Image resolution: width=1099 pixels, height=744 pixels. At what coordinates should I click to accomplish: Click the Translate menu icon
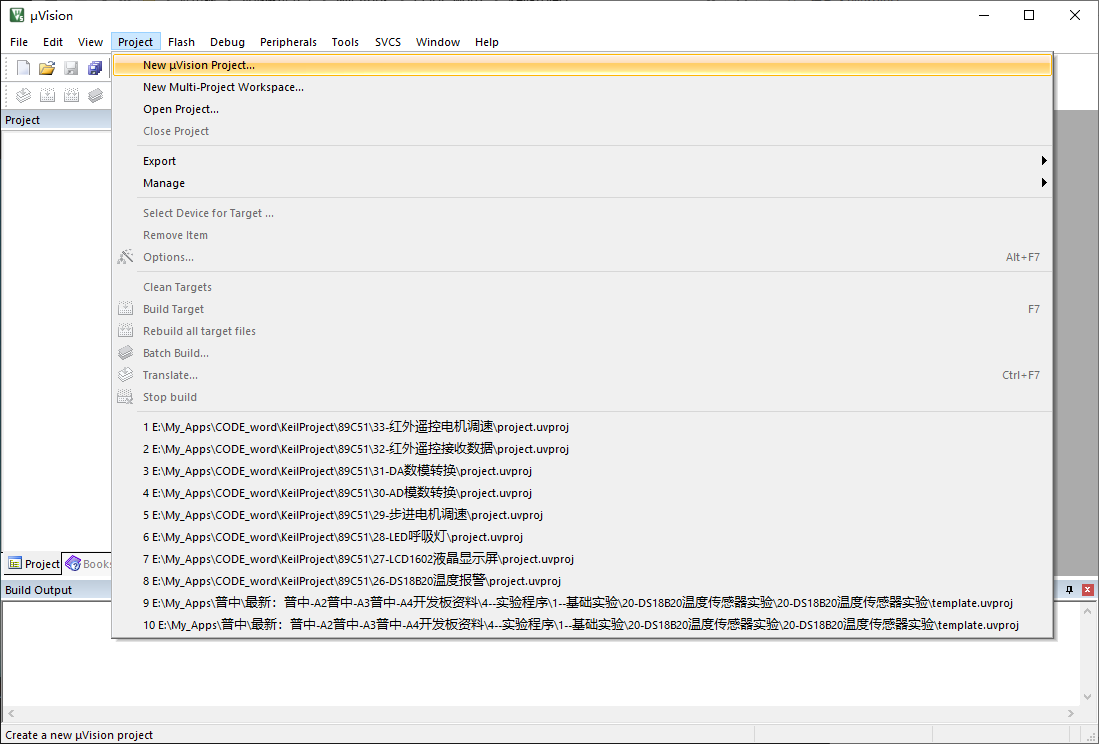[x=125, y=375]
